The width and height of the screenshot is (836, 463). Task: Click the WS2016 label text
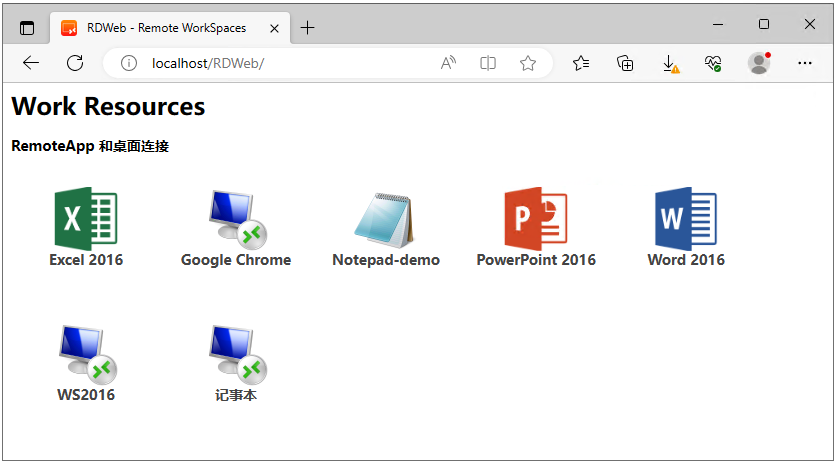[86, 395]
